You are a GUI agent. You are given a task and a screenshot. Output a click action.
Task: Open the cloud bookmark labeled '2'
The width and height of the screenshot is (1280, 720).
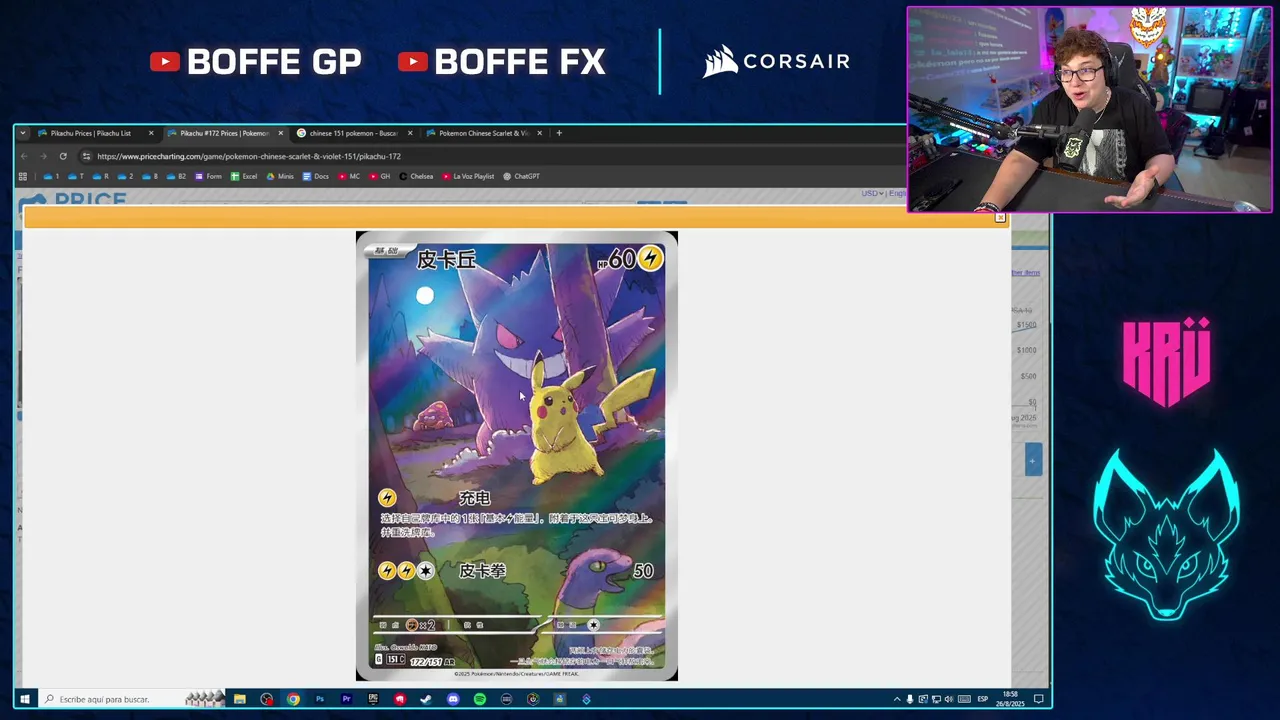[x=125, y=176]
